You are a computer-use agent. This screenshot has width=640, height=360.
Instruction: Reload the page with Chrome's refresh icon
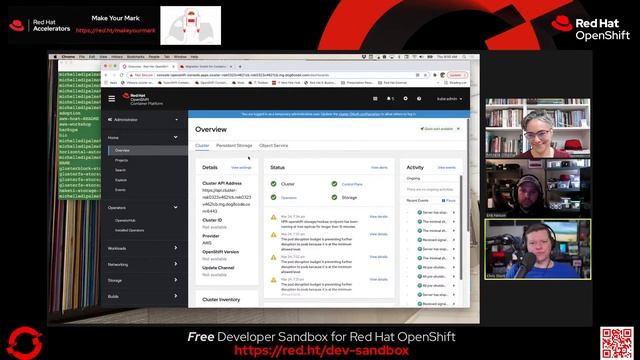click(121, 75)
